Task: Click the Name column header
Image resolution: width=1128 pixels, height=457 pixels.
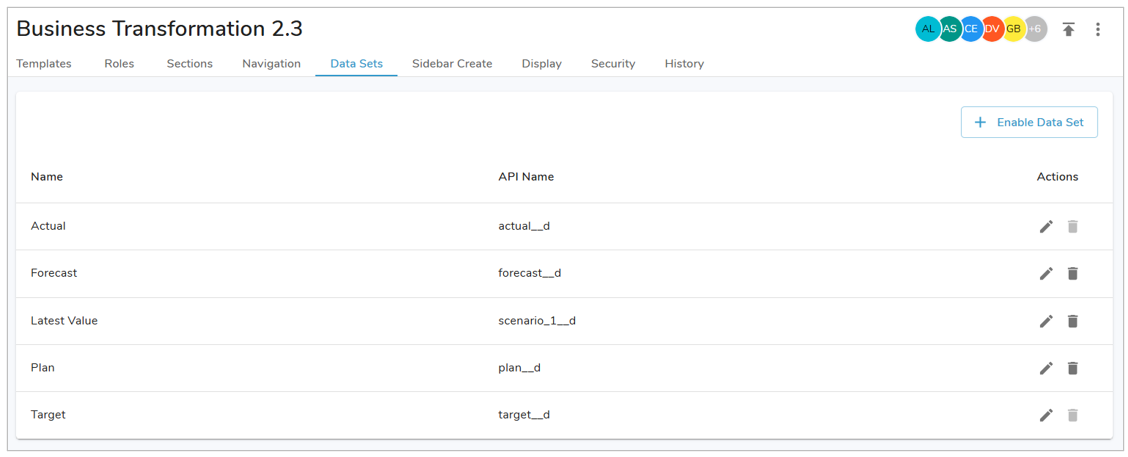Action: pos(47,177)
